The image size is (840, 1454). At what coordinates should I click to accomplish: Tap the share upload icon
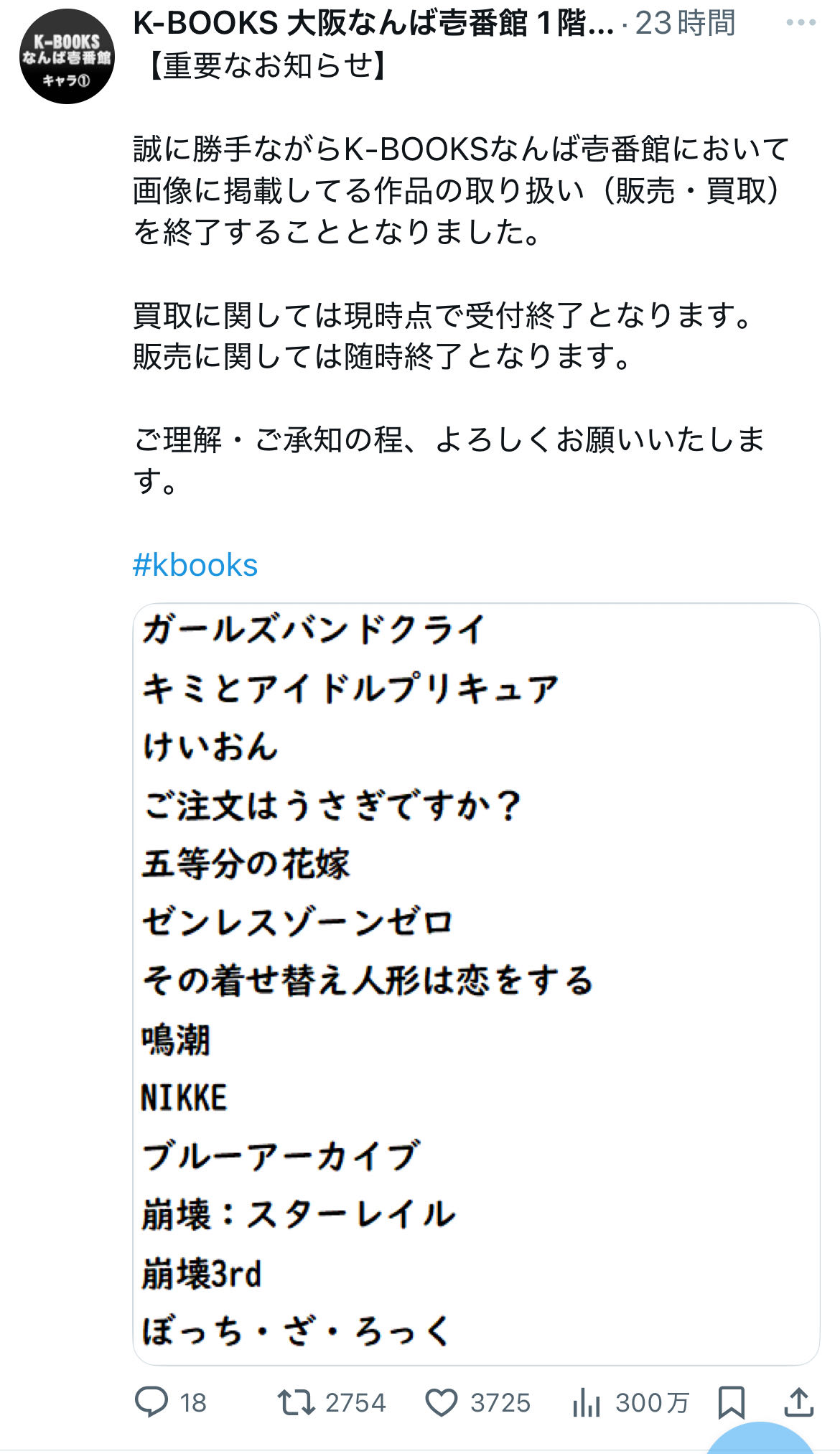798,1402
